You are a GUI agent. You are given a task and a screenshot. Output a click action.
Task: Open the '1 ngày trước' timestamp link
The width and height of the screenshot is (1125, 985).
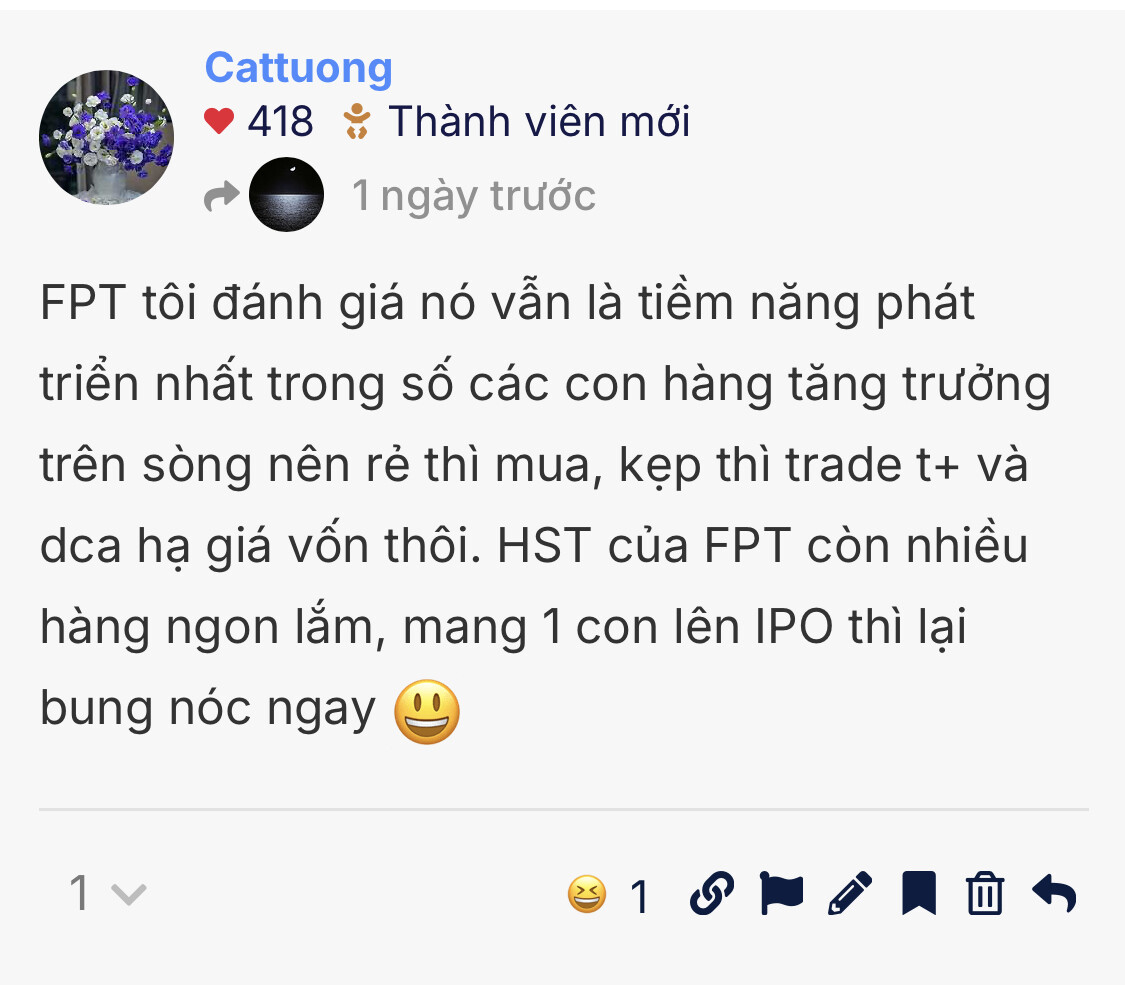(474, 196)
